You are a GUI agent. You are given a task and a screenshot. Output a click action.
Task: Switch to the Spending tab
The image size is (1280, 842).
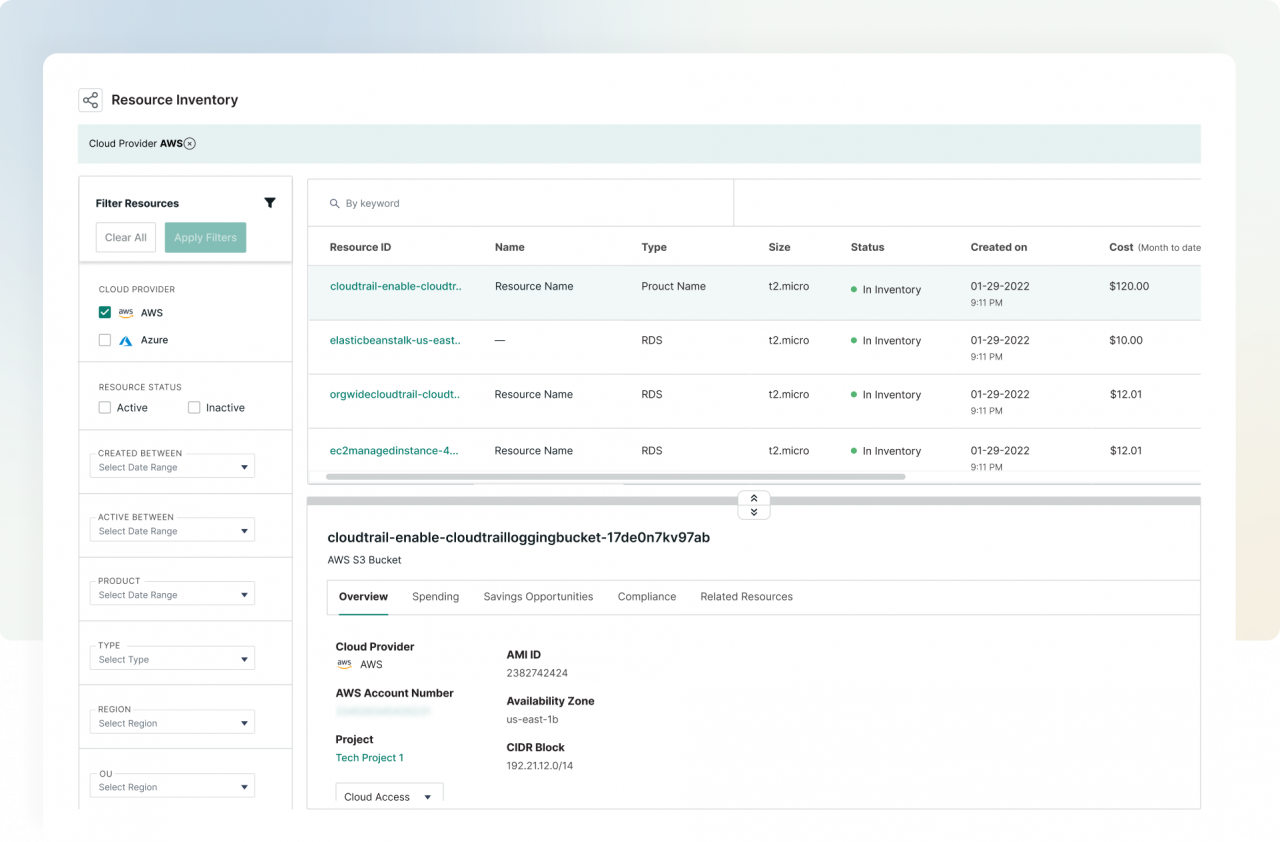435,596
